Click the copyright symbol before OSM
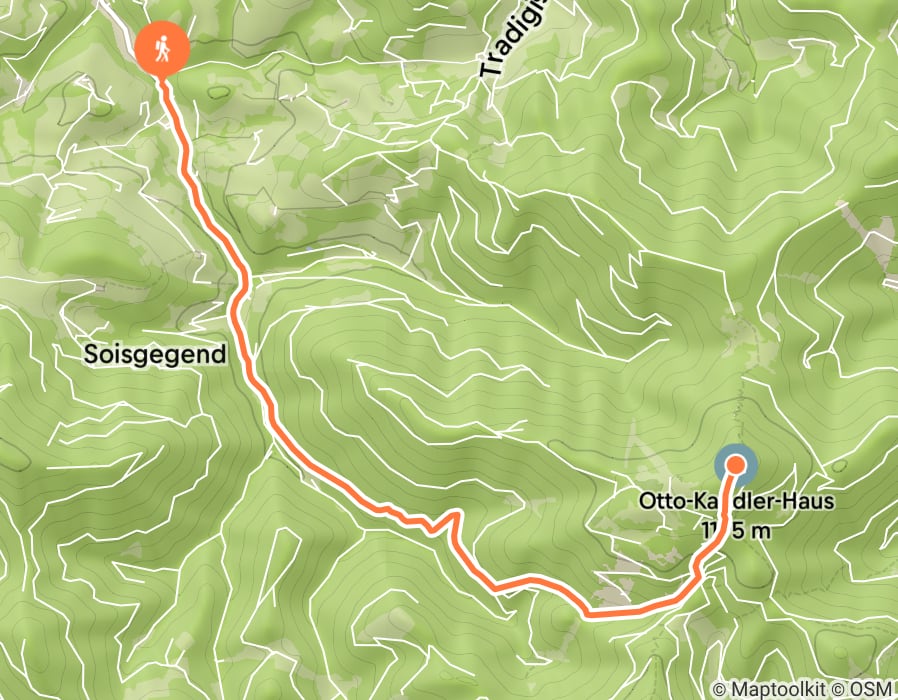 coord(837,688)
